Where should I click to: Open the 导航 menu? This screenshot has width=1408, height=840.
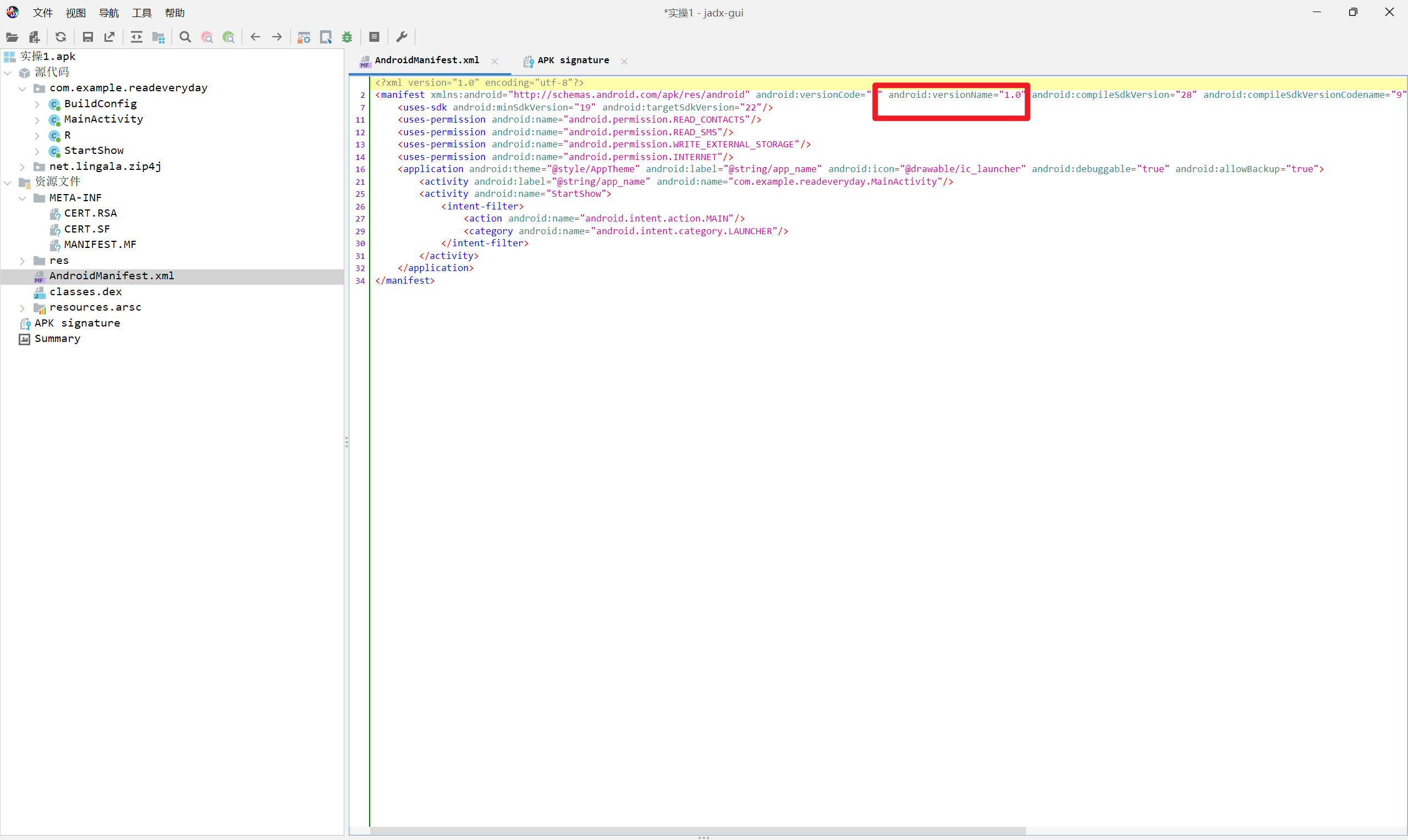(x=109, y=13)
